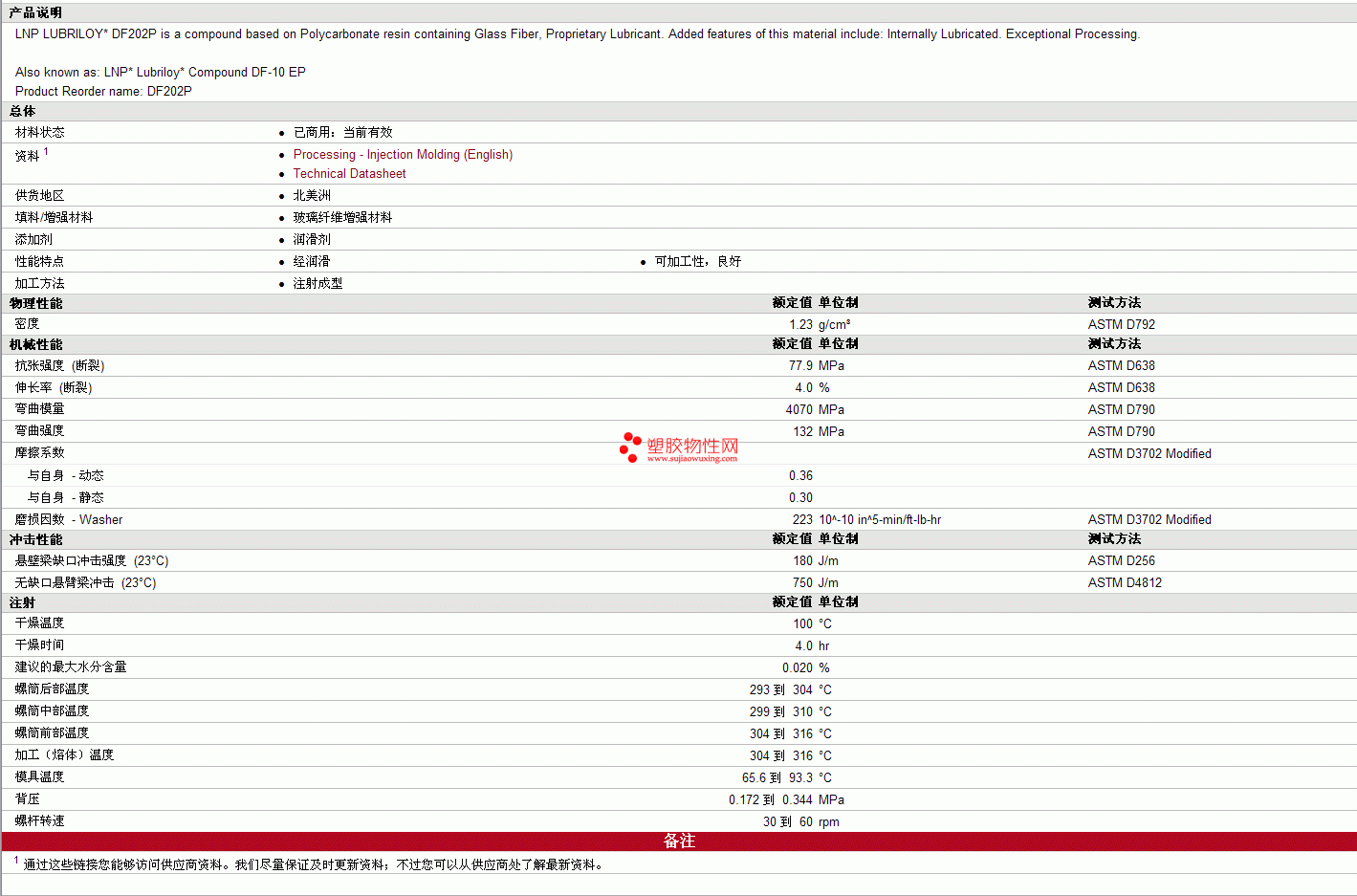Select the 抗张强度 (断裂) label

(59, 366)
